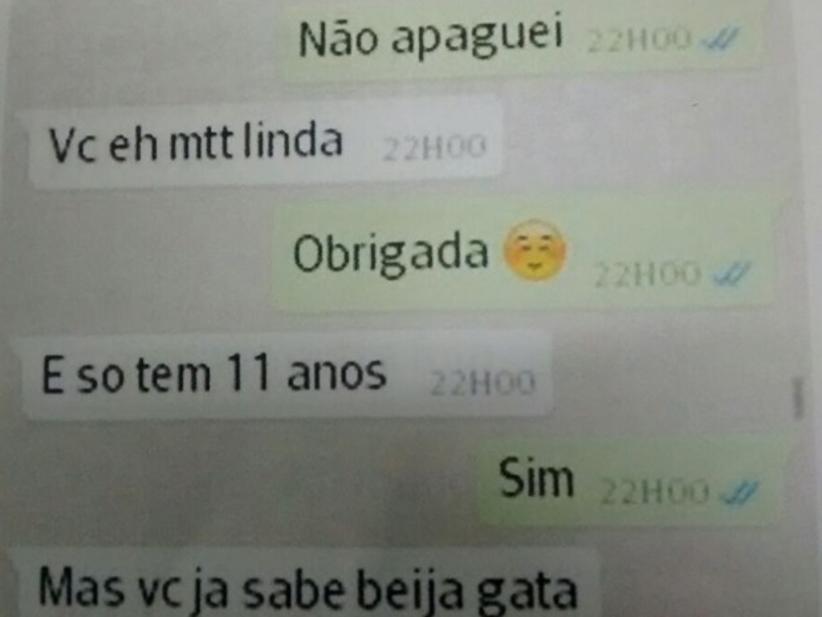Click the blue read receipt on Obrigada message
The image size is (822, 617).
[x=733, y=274]
